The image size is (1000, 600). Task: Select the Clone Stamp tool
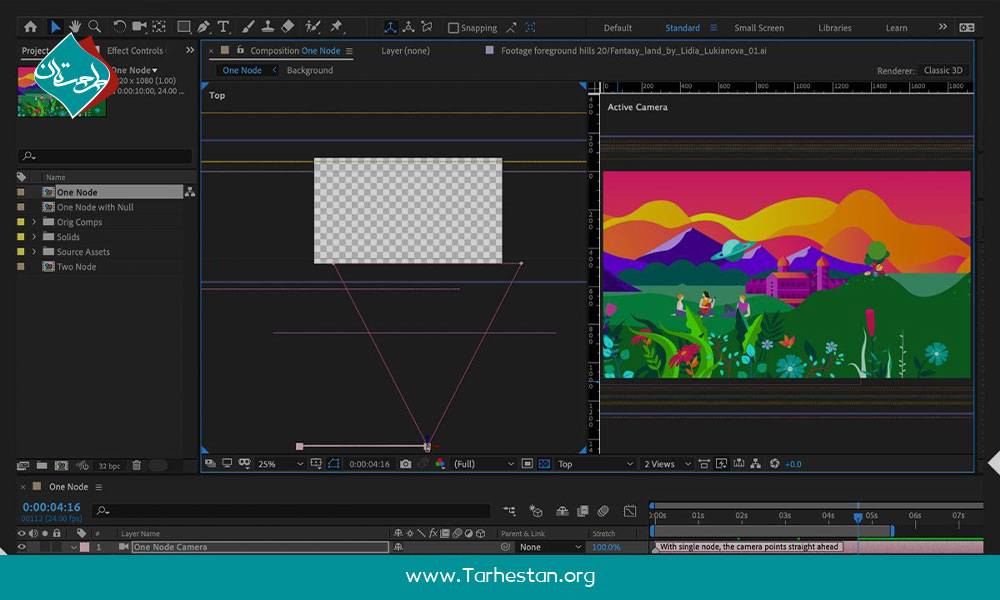pyautogui.click(x=268, y=27)
